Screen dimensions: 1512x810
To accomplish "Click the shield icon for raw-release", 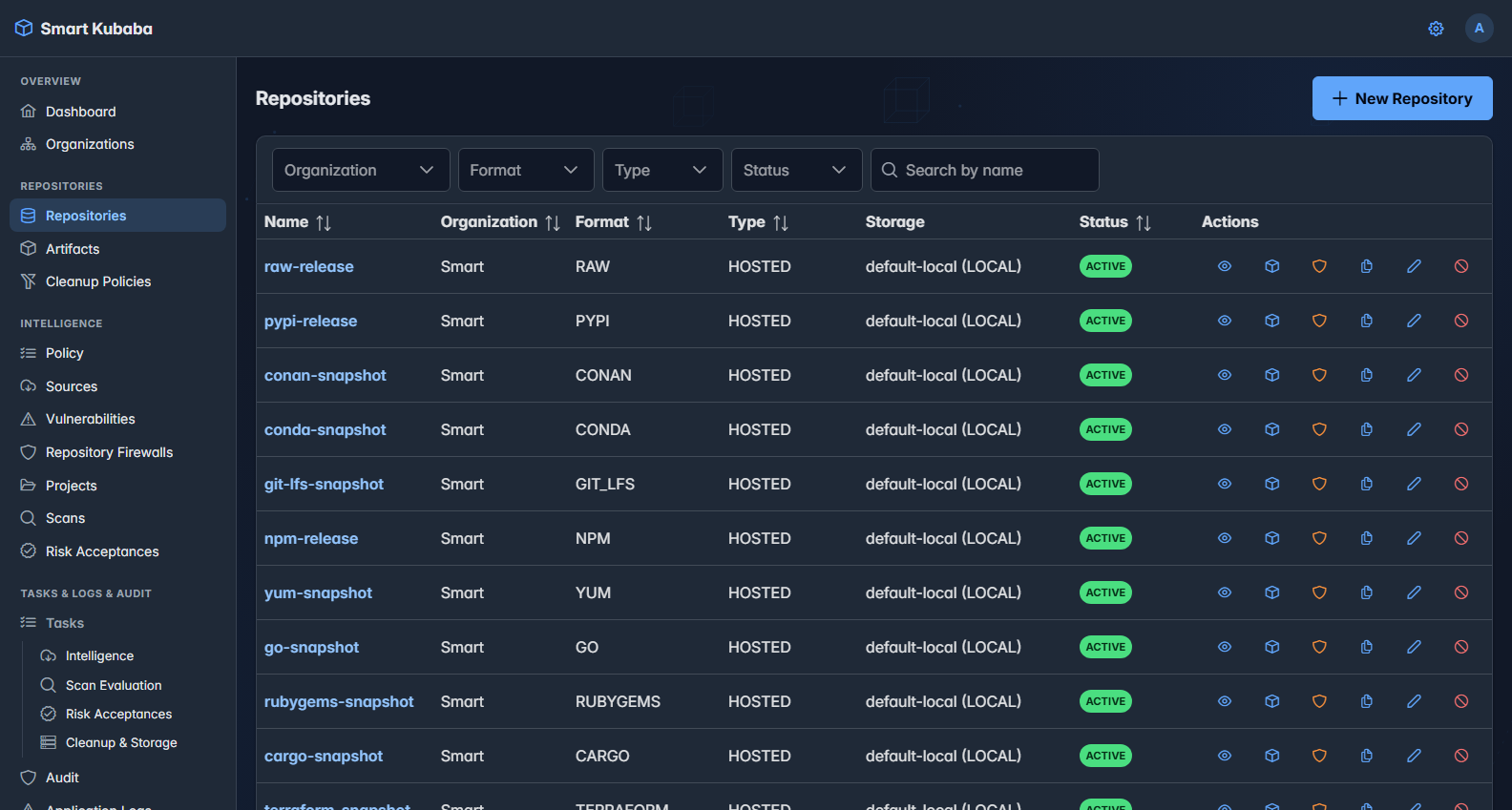I will pyautogui.click(x=1319, y=266).
